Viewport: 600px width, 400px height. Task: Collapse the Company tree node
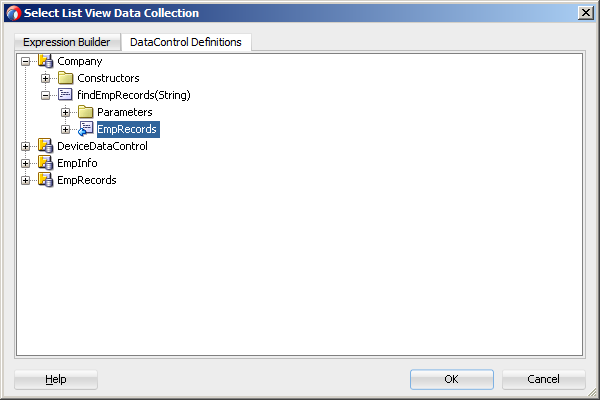tap(26, 62)
